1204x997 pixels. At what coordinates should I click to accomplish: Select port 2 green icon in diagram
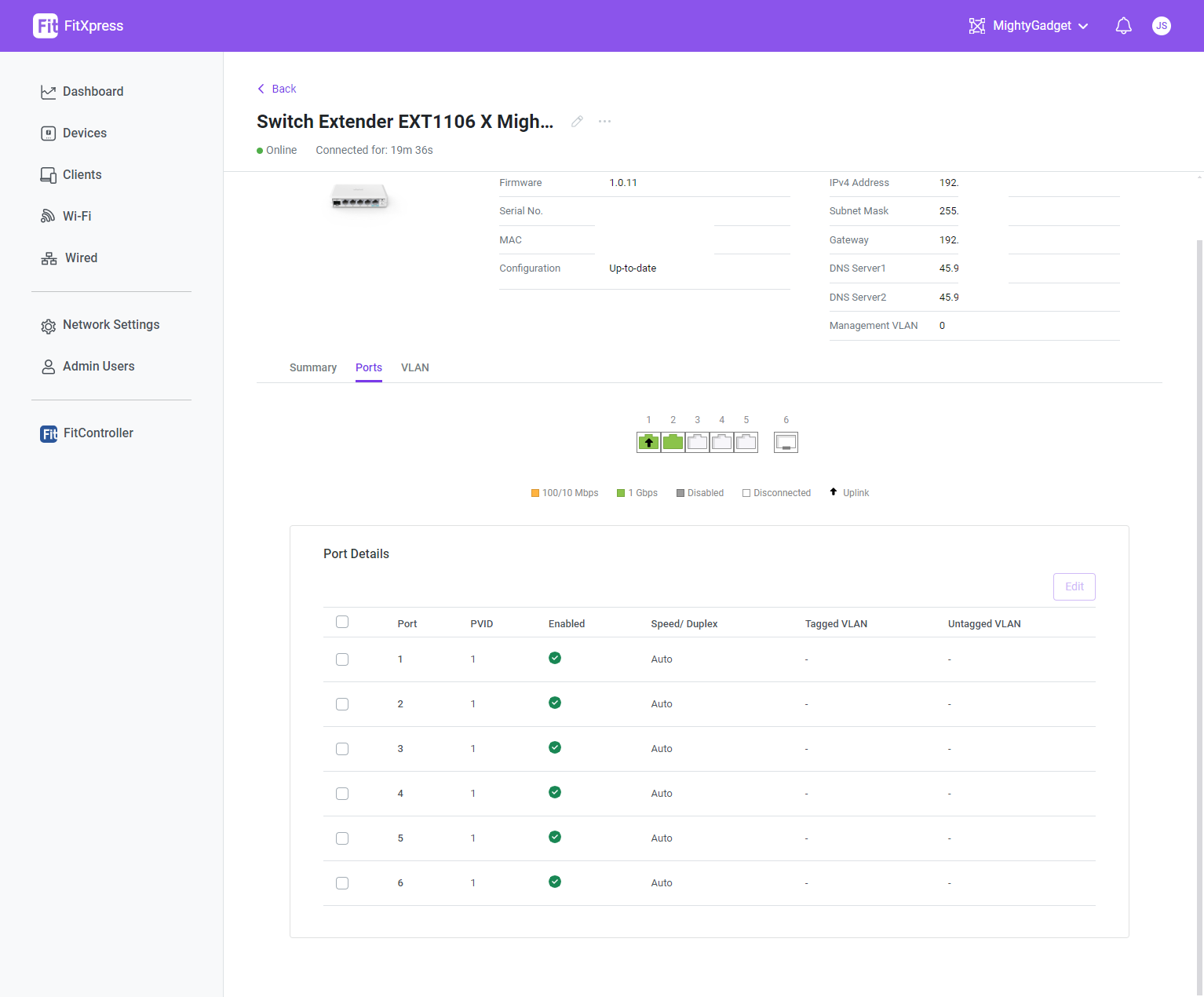(673, 443)
